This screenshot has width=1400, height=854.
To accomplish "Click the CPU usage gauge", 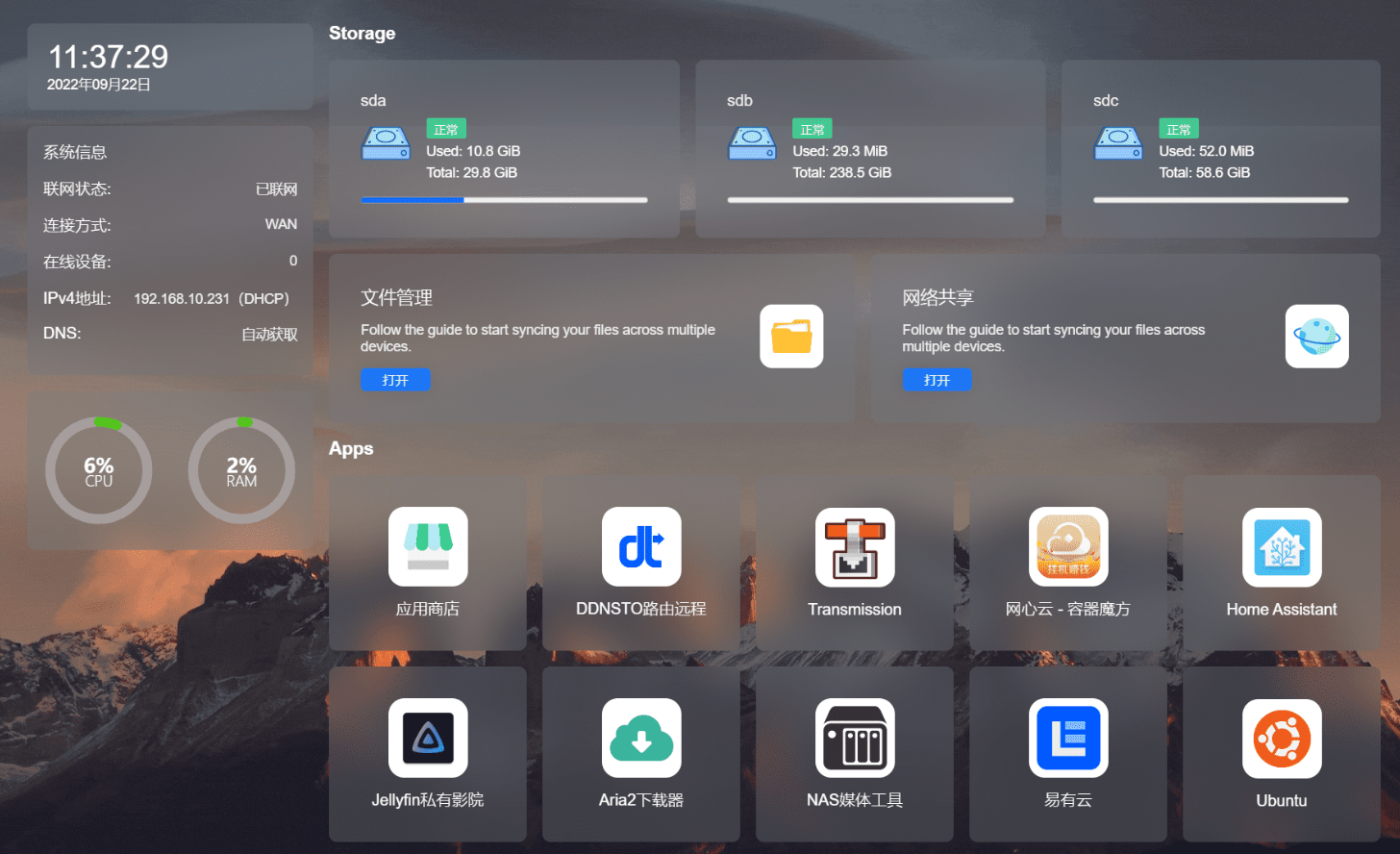I will click(99, 470).
